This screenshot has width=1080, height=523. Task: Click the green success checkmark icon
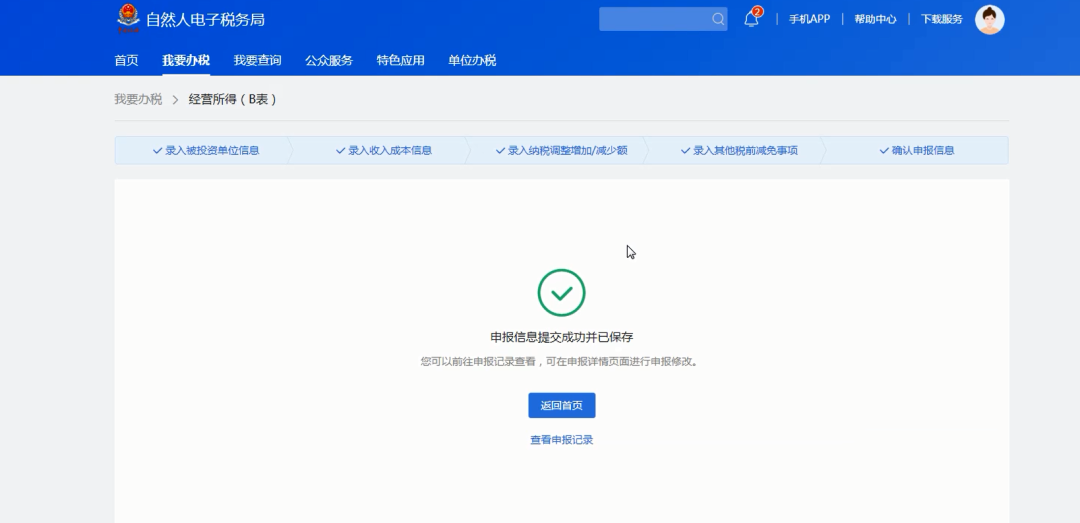click(561, 293)
